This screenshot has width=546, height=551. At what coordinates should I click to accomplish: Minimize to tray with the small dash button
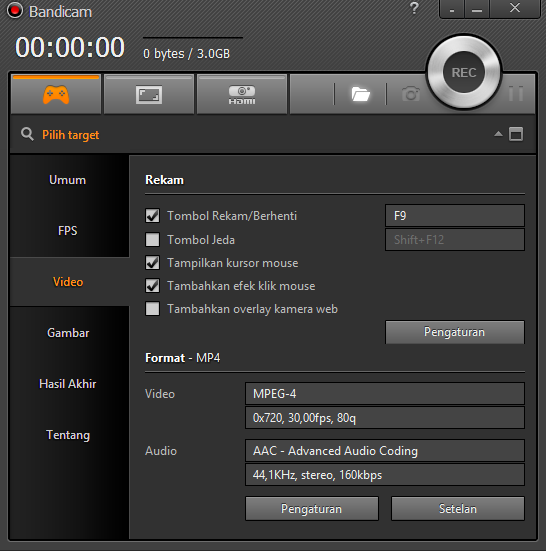coord(452,9)
